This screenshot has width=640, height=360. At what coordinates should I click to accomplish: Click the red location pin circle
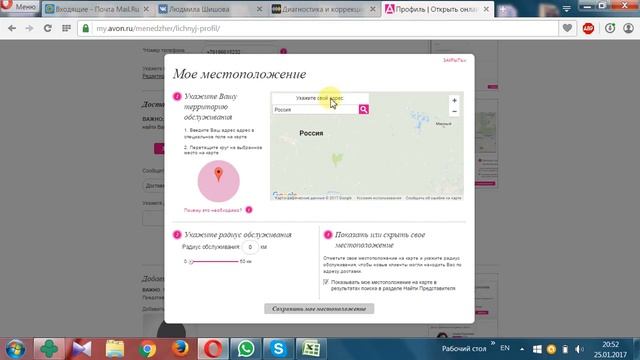tap(219, 181)
